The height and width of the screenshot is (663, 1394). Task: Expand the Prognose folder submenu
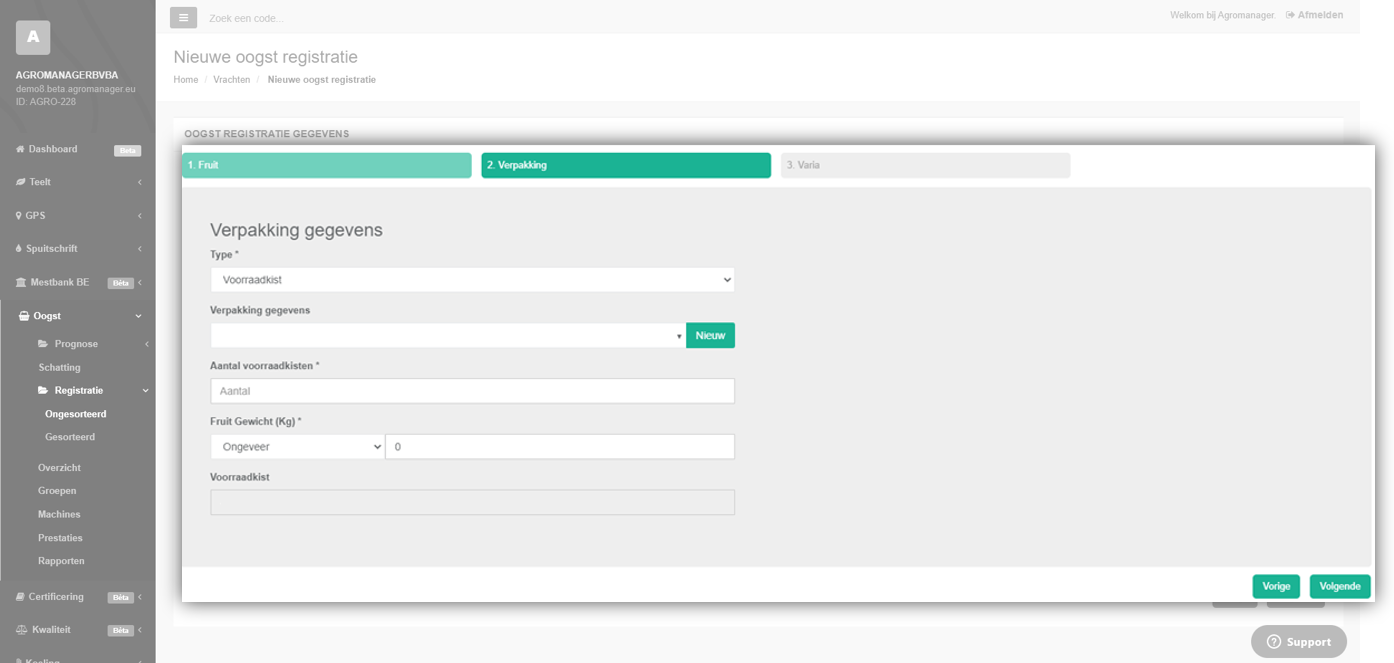(76, 344)
